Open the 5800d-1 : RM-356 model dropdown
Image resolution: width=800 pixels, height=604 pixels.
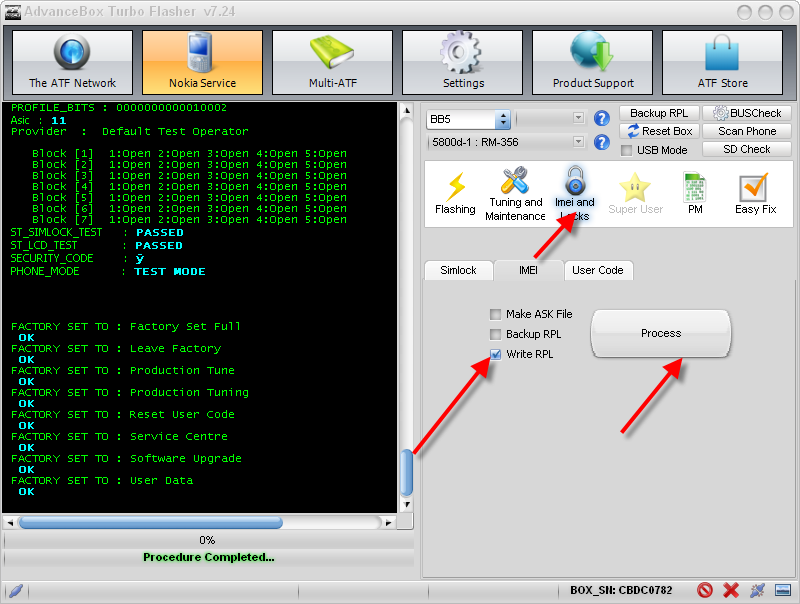click(578, 141)
